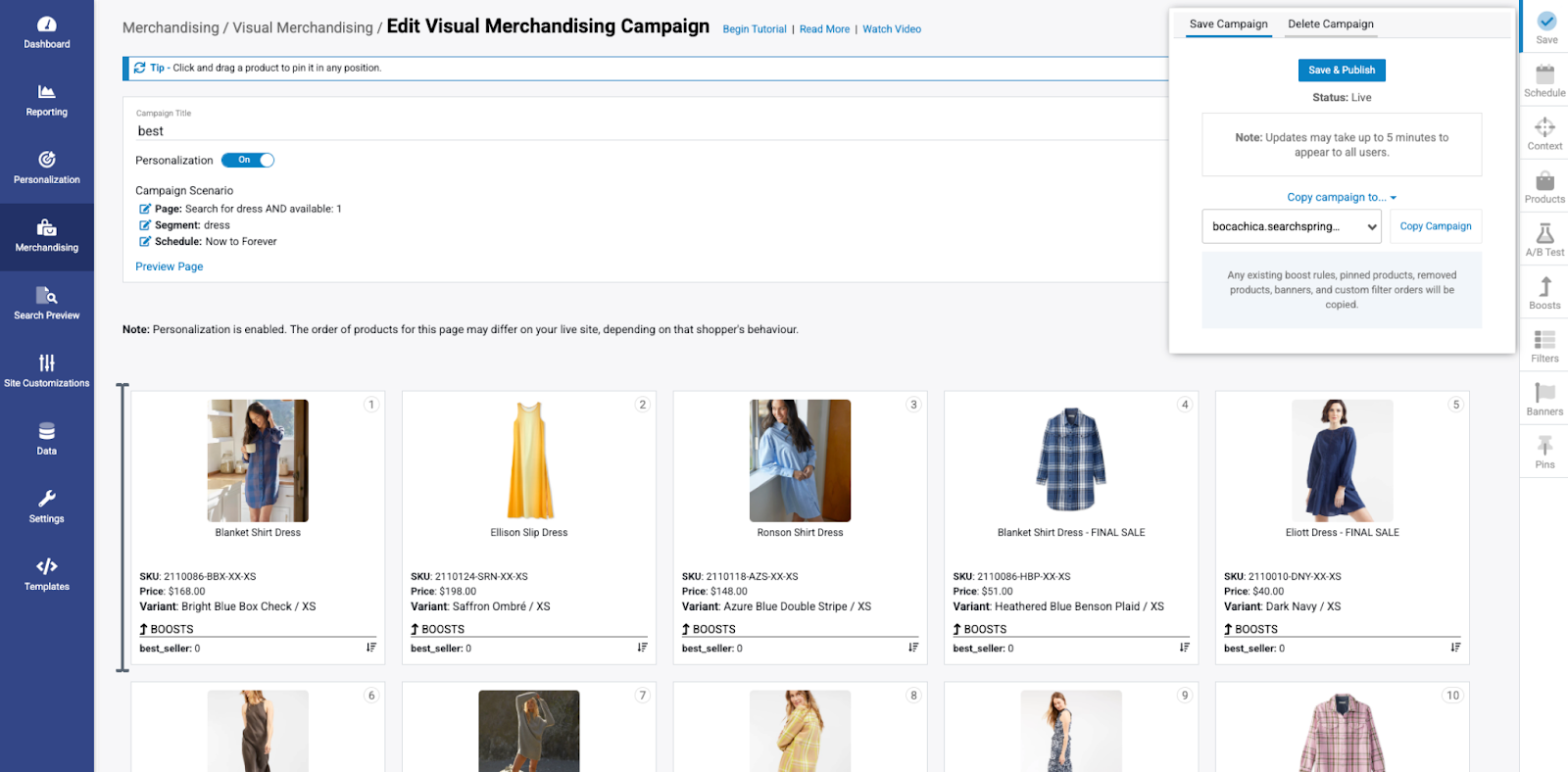The image size is (1568, 772).
Task: Edit the Page scenario pencil icon
Action: pos(145,209)
